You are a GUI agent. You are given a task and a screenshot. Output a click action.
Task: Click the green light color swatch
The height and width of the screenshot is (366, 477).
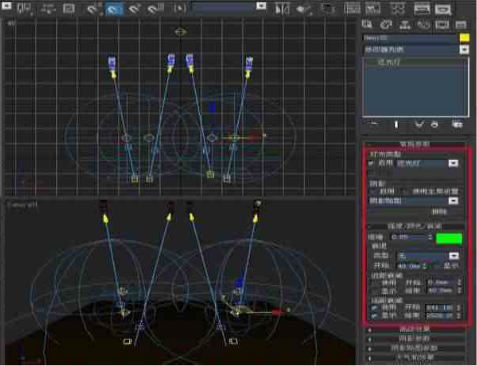449,238
